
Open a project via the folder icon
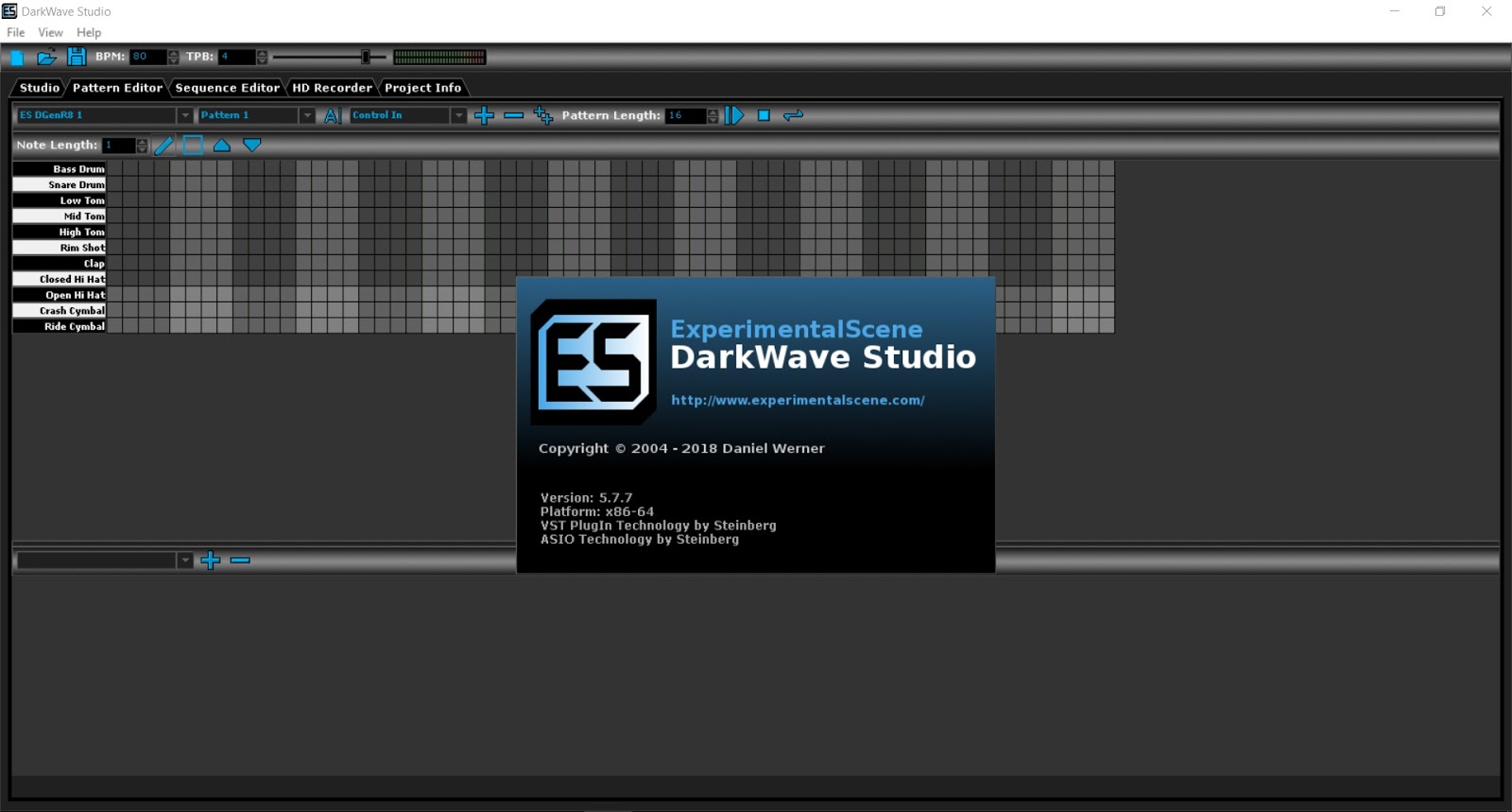[46, 57]
